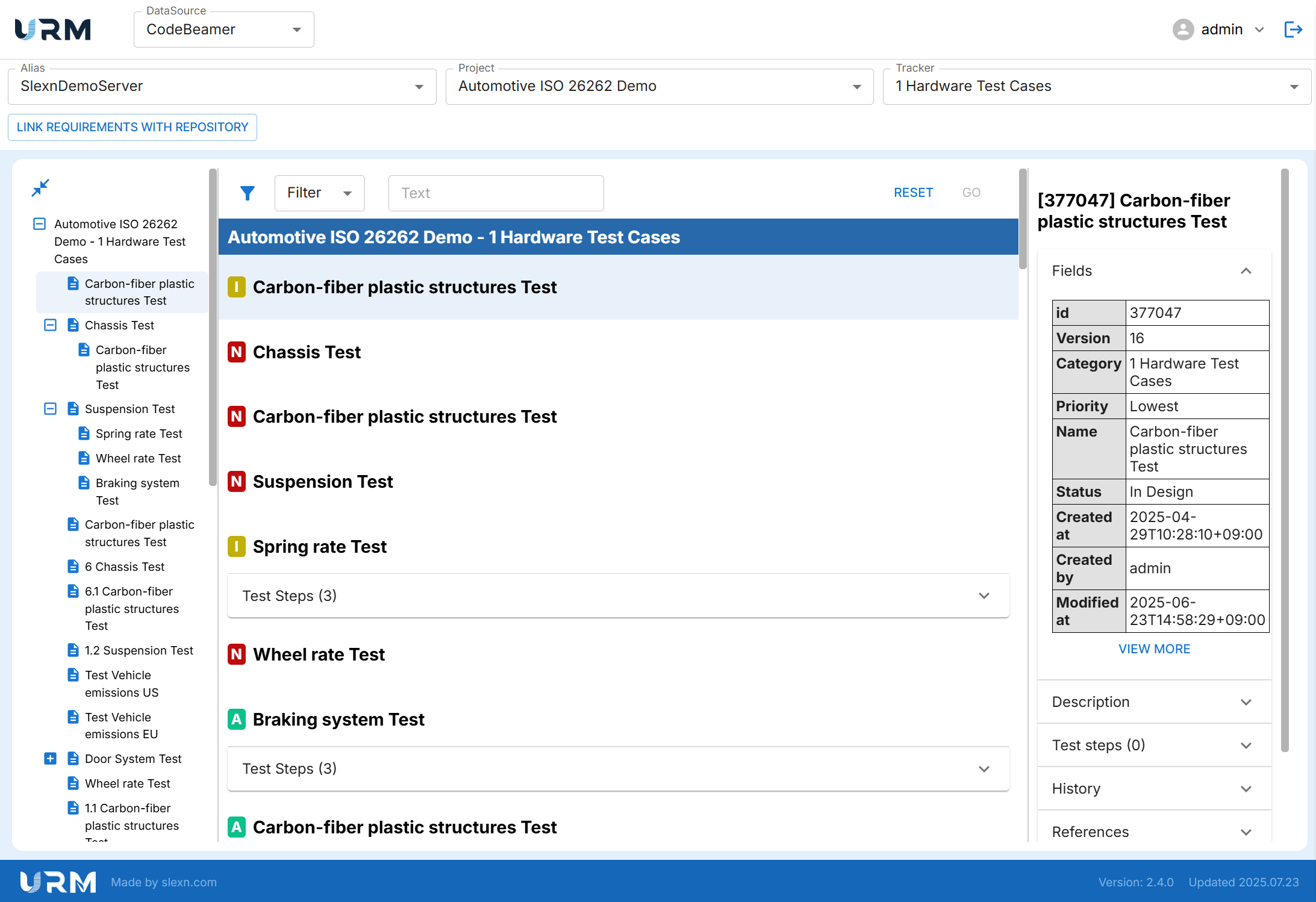The image size is (1316, 902).
Task: Click the Status value In Design
Action: (1161, 491)
